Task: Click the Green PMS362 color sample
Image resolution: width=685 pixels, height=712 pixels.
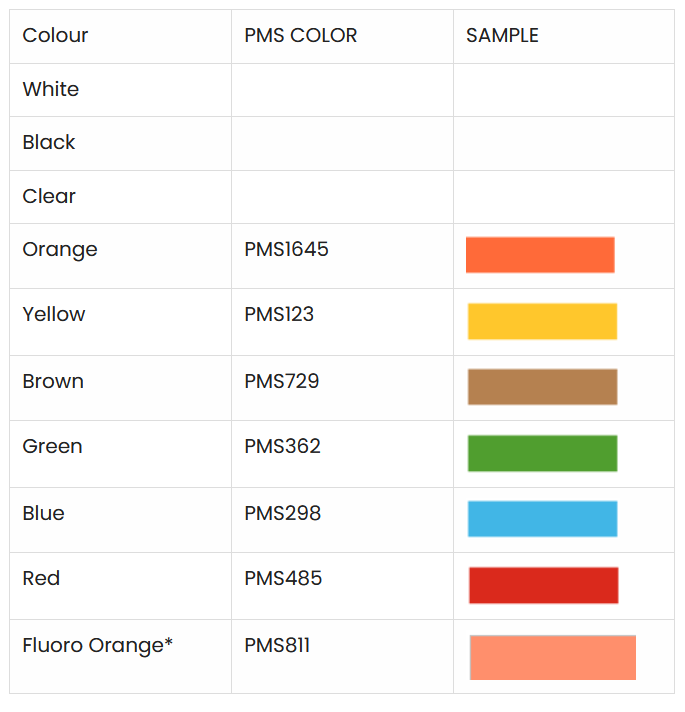Action: [x=542, y=453]
